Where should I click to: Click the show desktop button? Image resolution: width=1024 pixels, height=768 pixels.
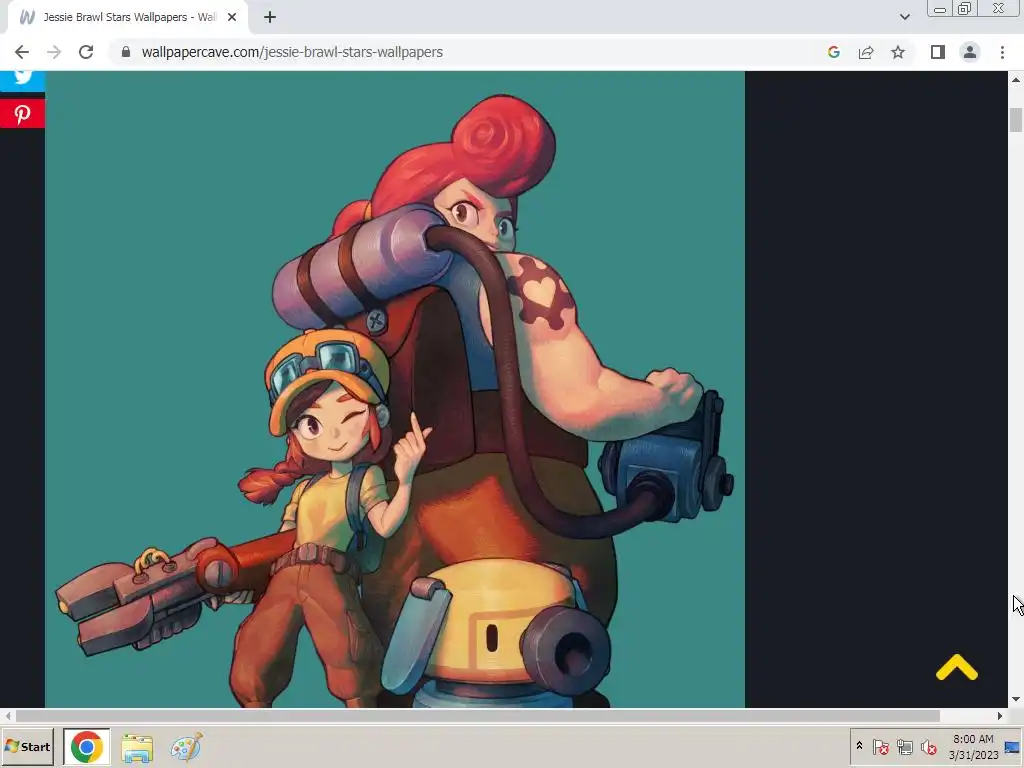(1014, 746)
